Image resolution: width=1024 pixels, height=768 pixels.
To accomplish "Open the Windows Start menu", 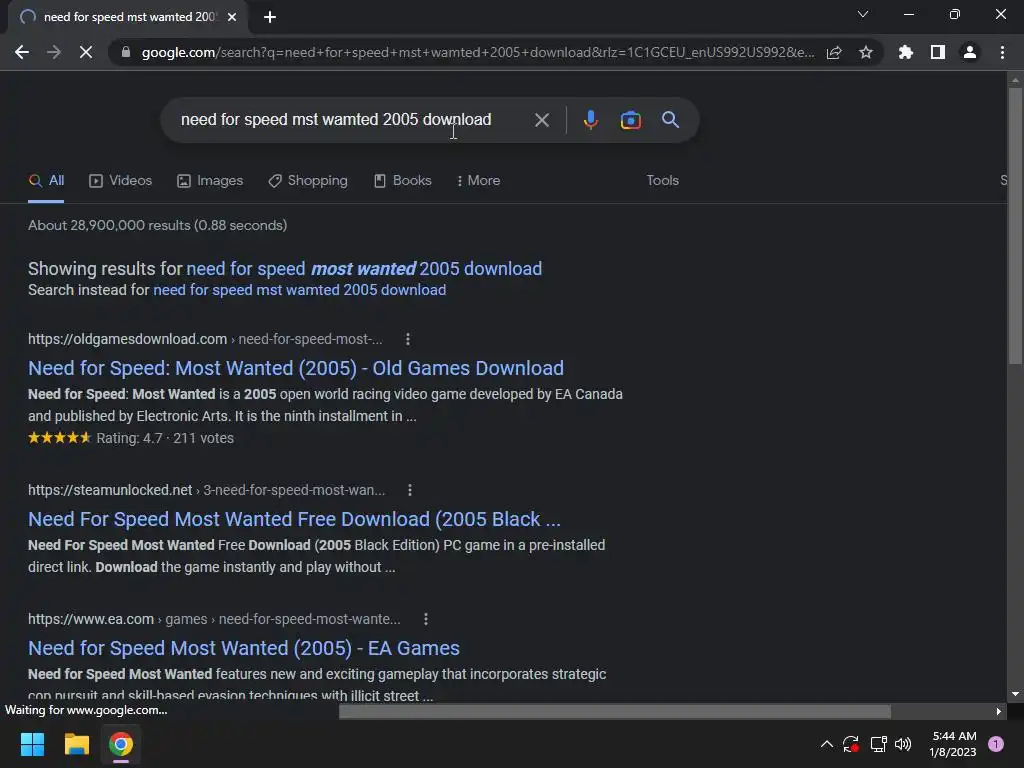I will (x=32, y=744).
